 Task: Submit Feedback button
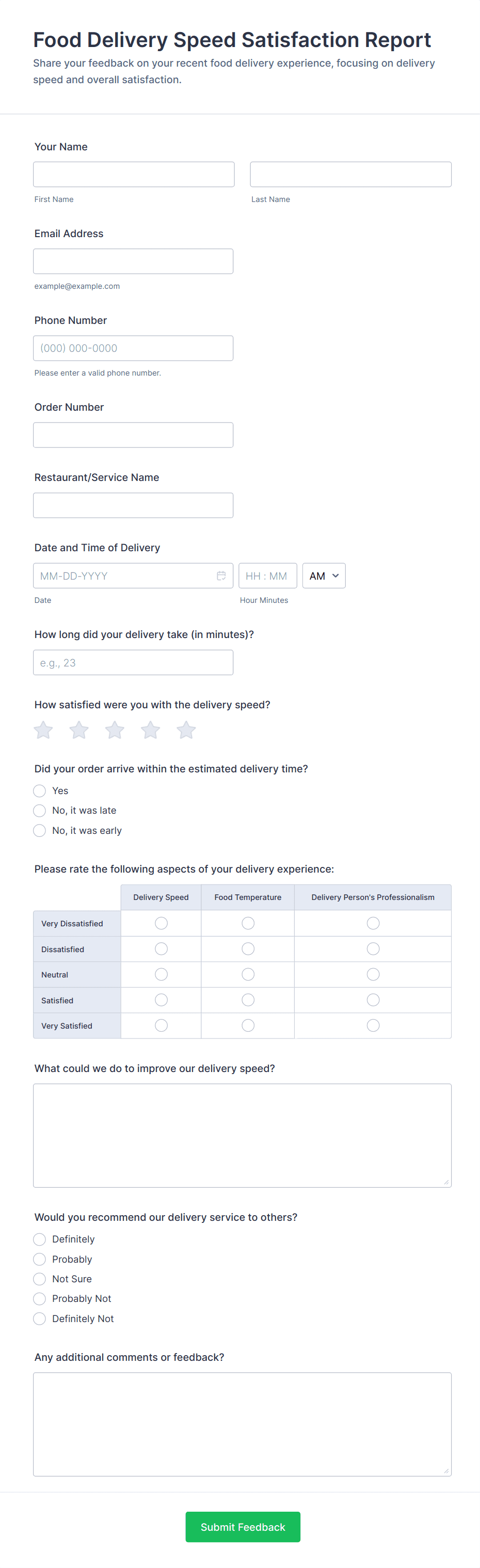[x=243, y=1527]
